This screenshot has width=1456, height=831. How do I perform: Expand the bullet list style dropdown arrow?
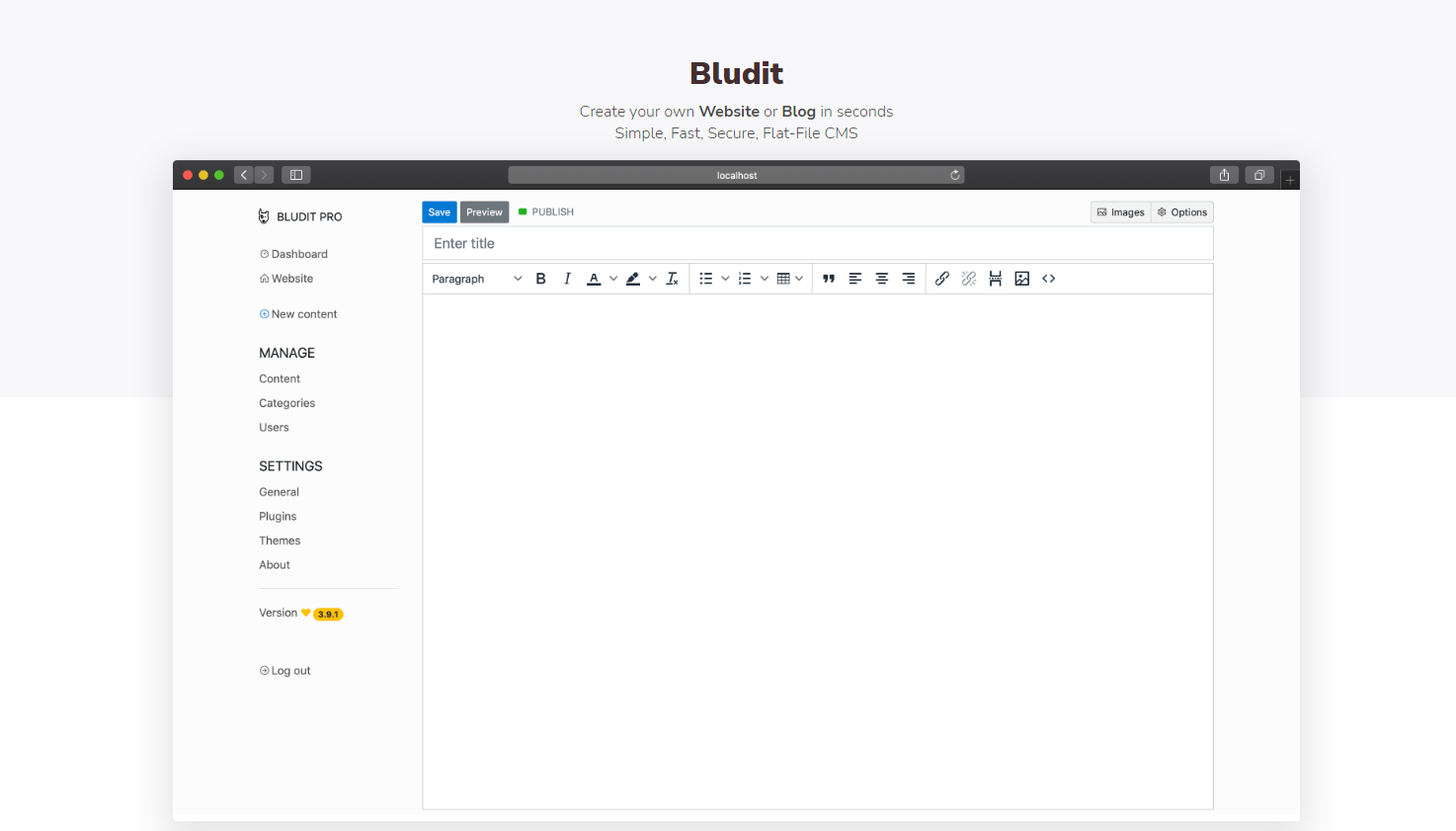725,279
